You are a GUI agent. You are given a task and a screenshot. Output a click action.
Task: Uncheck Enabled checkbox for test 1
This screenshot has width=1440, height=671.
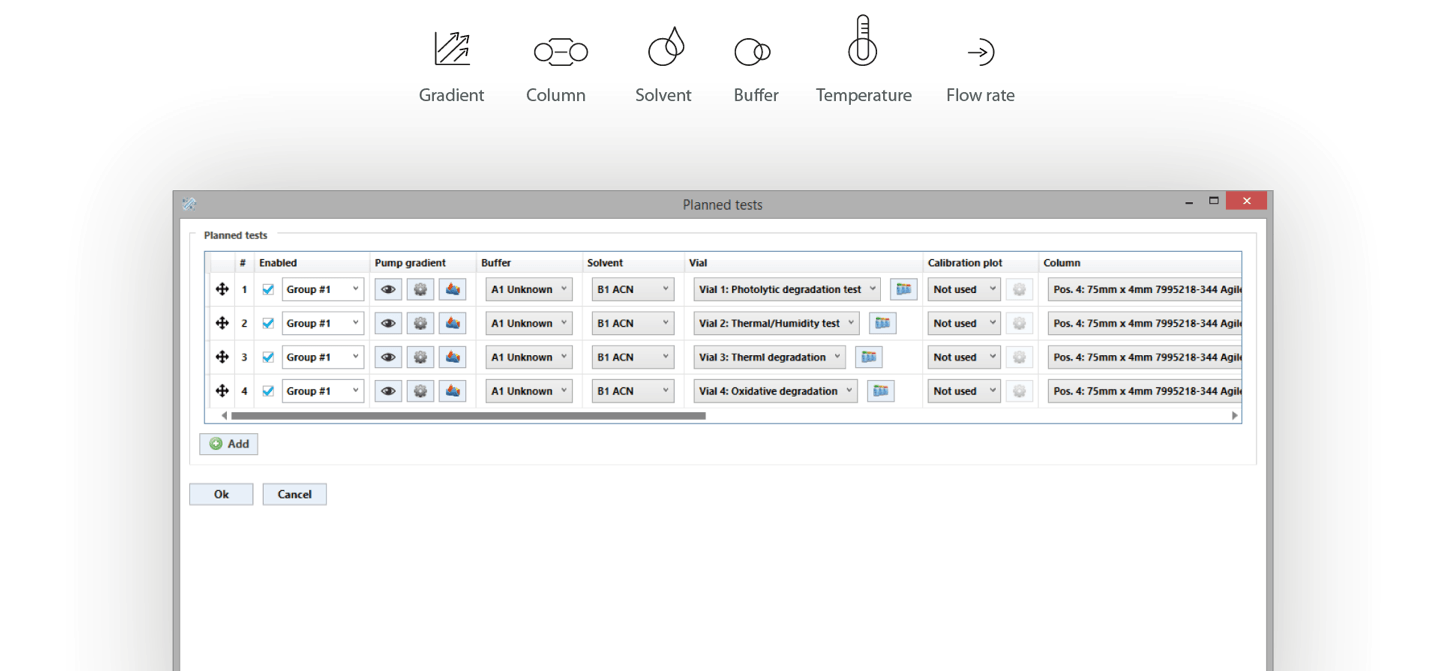(268, 290)
